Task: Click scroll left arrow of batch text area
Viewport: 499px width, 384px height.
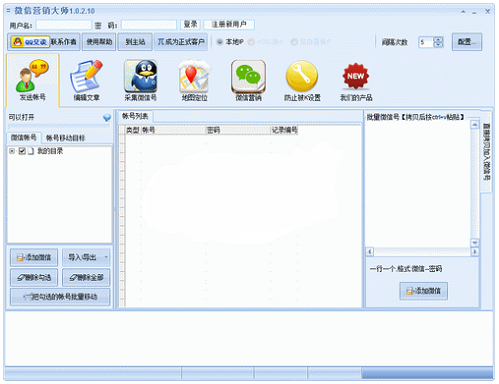Action: pyautogui.click(x=370, y=251)
